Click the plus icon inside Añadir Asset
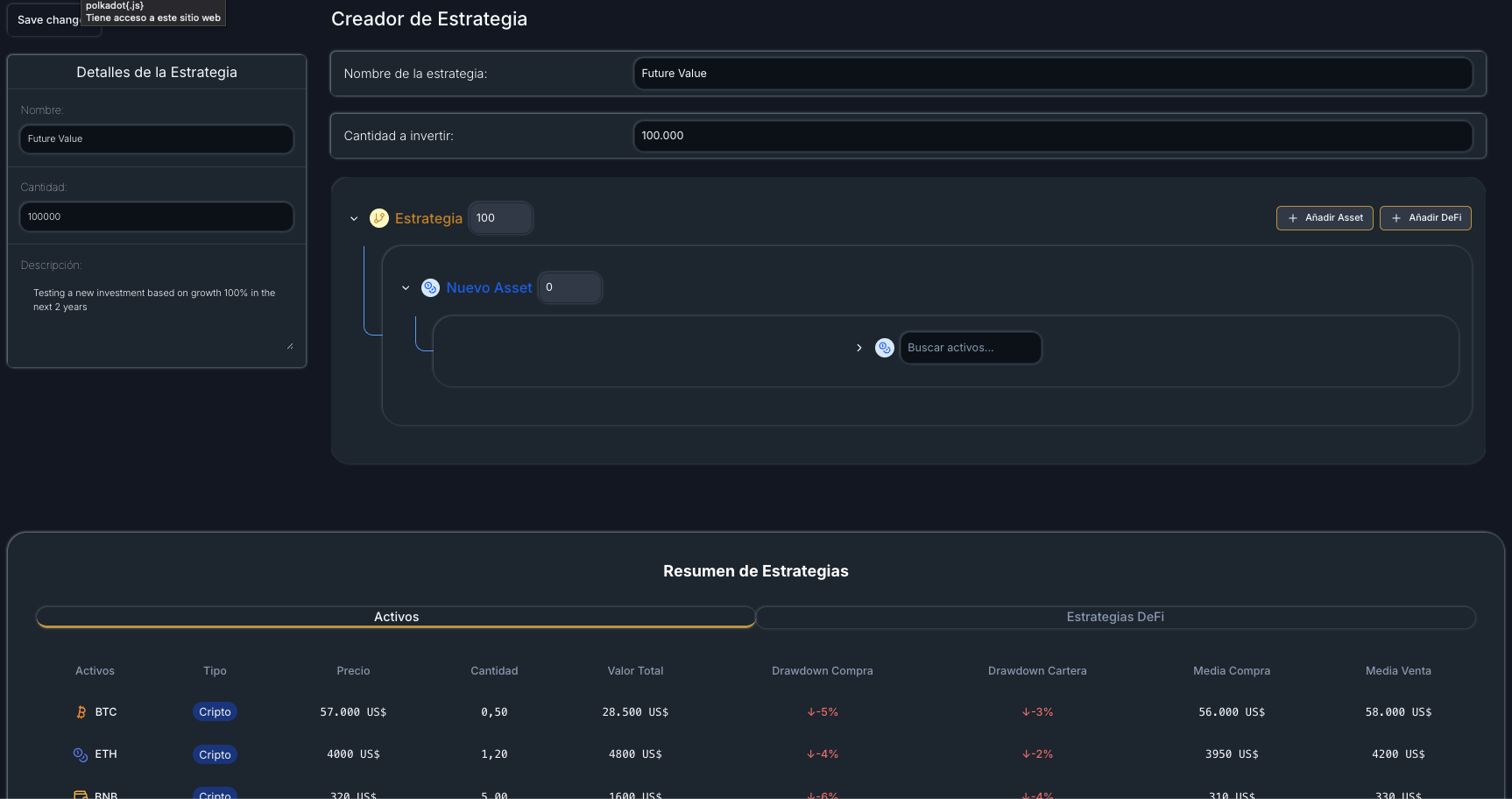Screen dimensions: 1512x799 pyautogui.click(x=1293, y=217)
